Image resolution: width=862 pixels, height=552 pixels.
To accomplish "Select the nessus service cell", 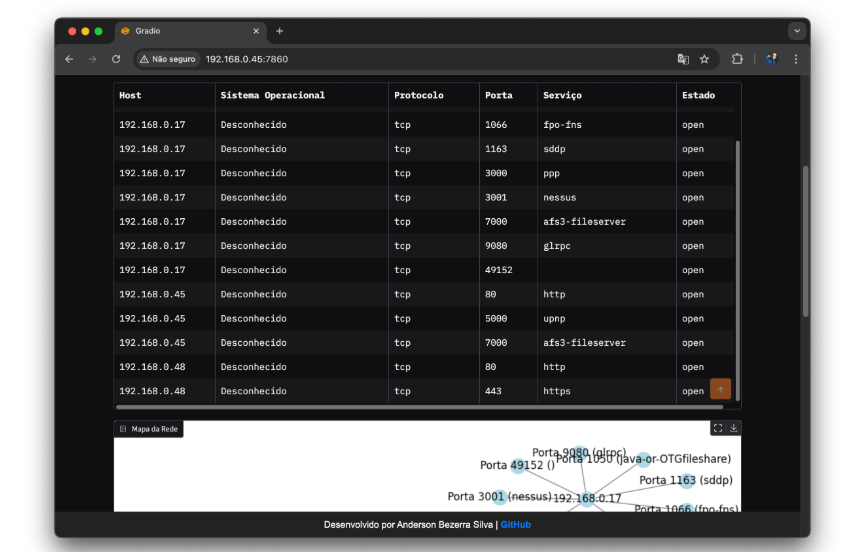I will (x=560, y=198).
